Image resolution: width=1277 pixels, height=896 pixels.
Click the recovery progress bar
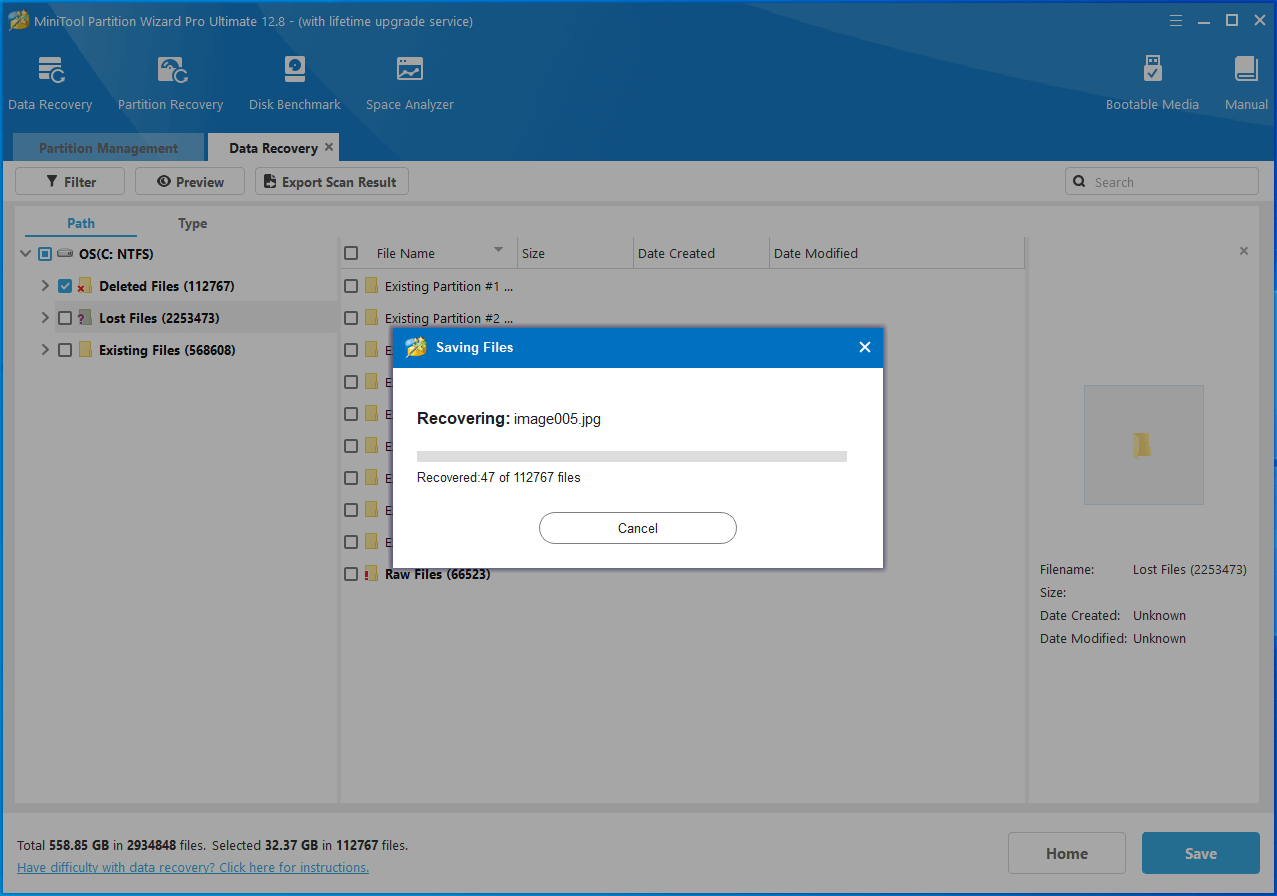point(632,456)
